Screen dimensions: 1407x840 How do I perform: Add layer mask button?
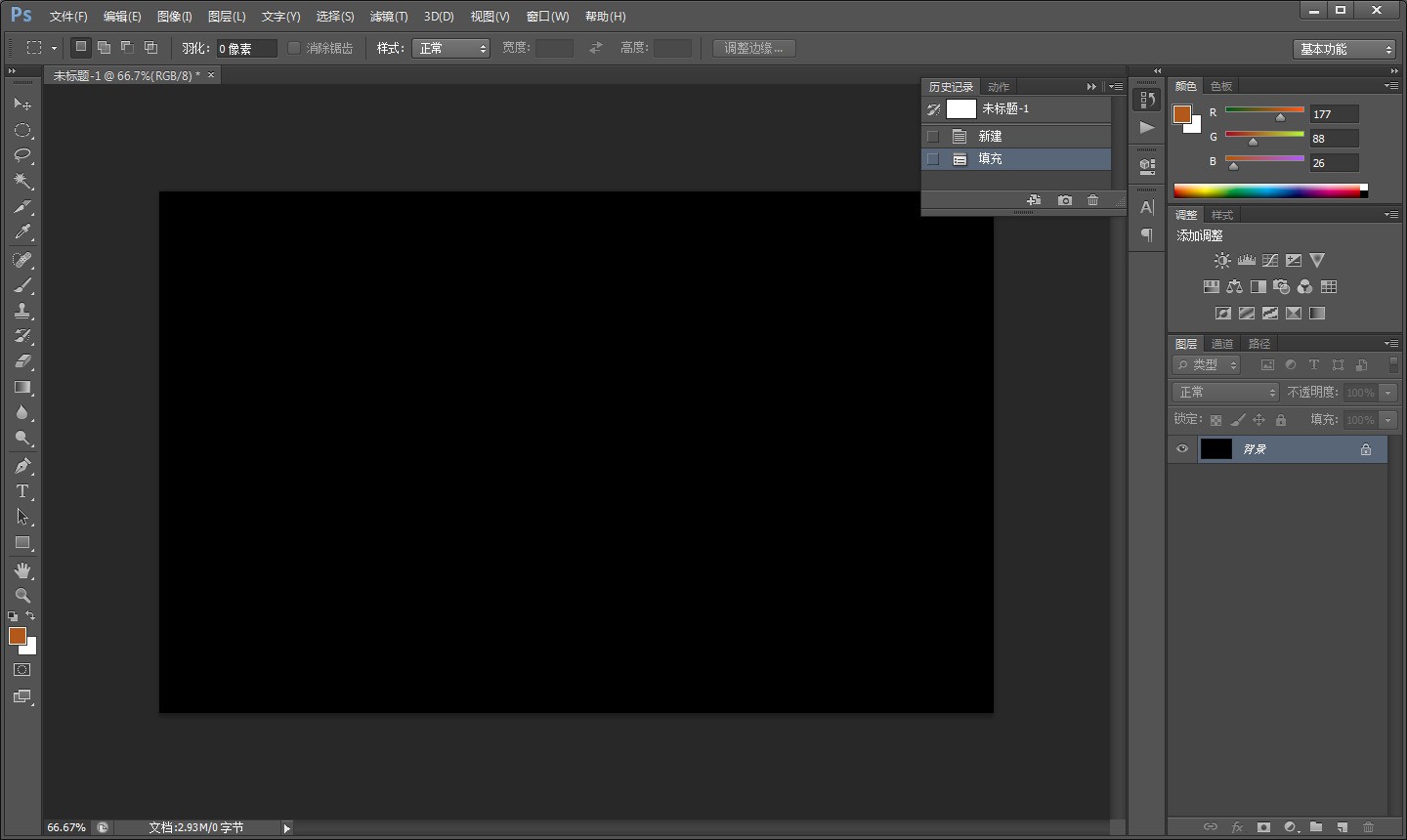point(1263,827)
